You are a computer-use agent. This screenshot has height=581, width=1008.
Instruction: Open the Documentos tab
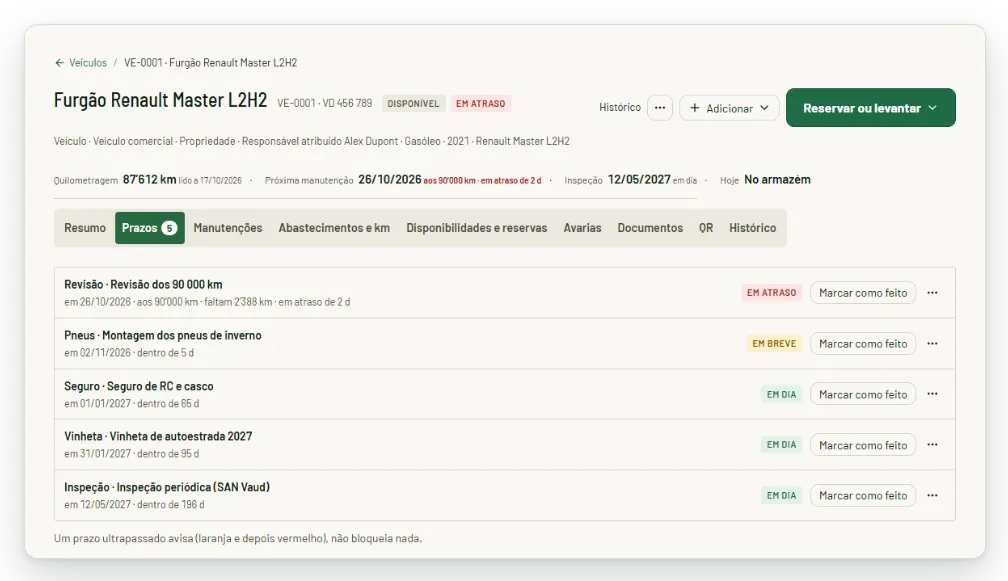point(650,228)
